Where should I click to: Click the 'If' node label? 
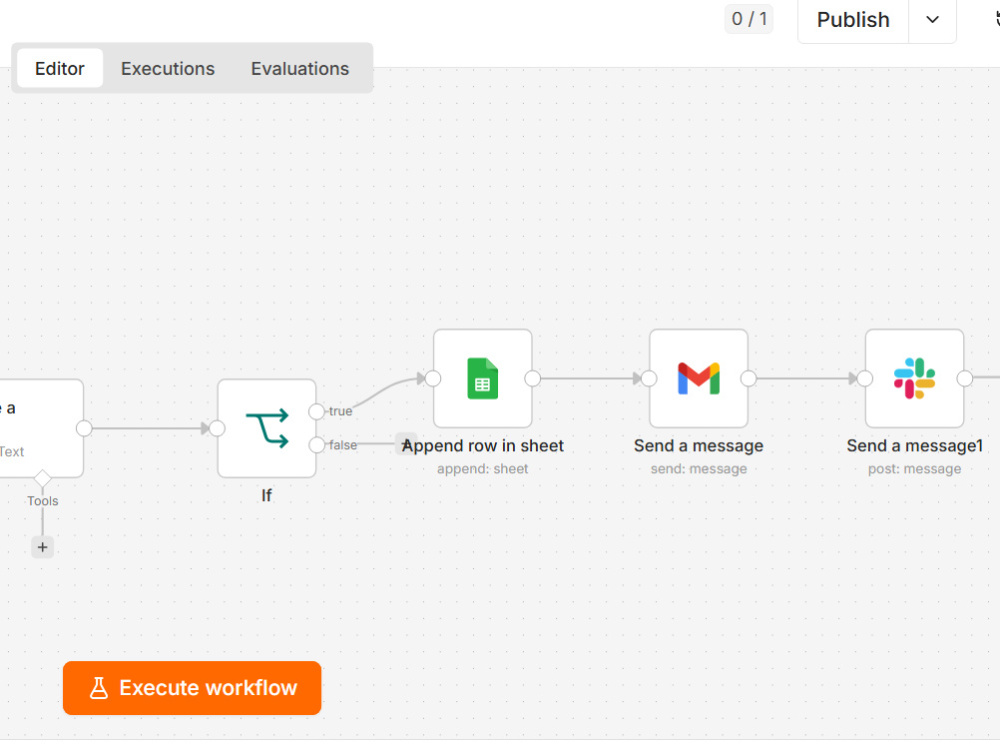coord(267,495)
